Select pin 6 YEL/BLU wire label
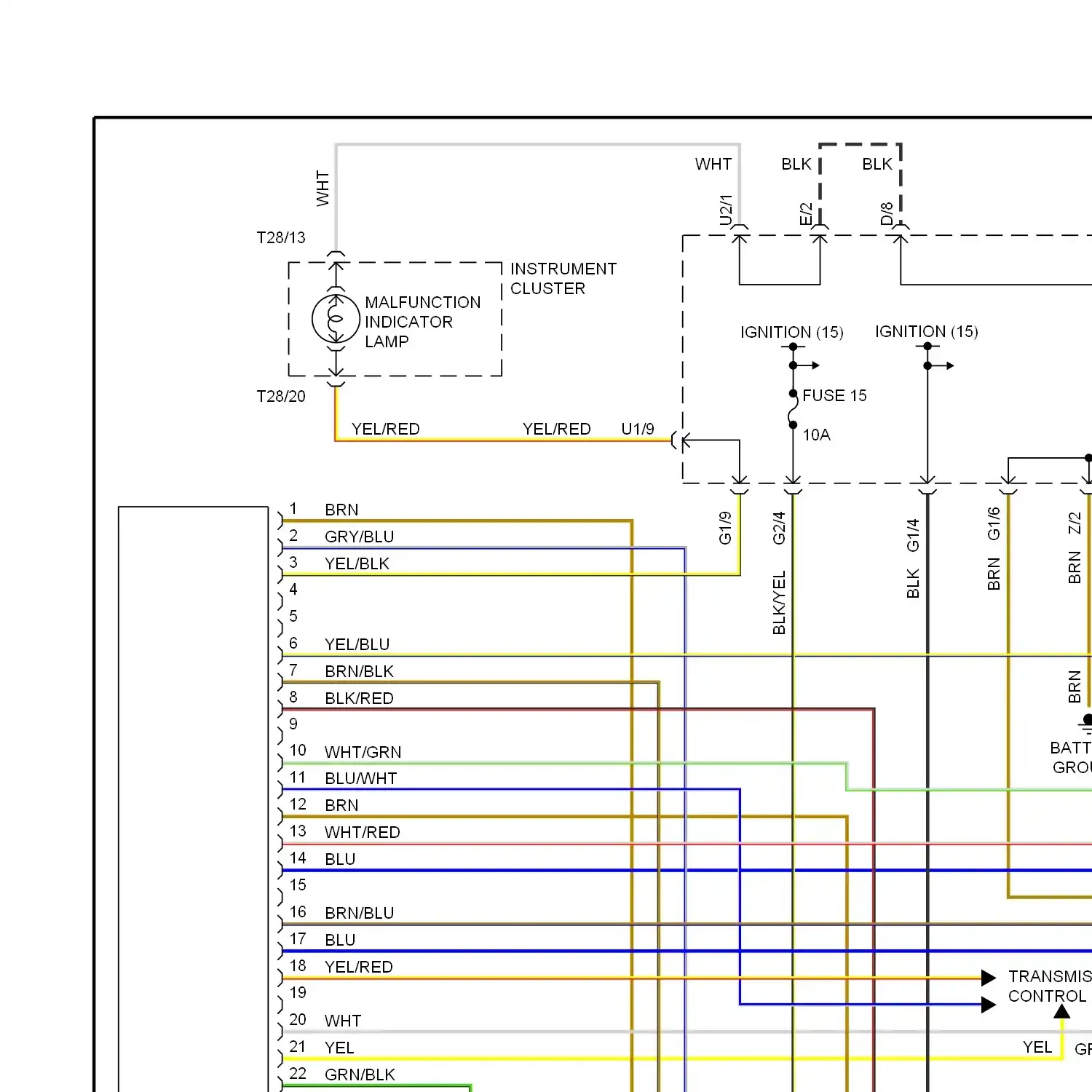Screen dimensions: 1092x1092 point(357,644)
